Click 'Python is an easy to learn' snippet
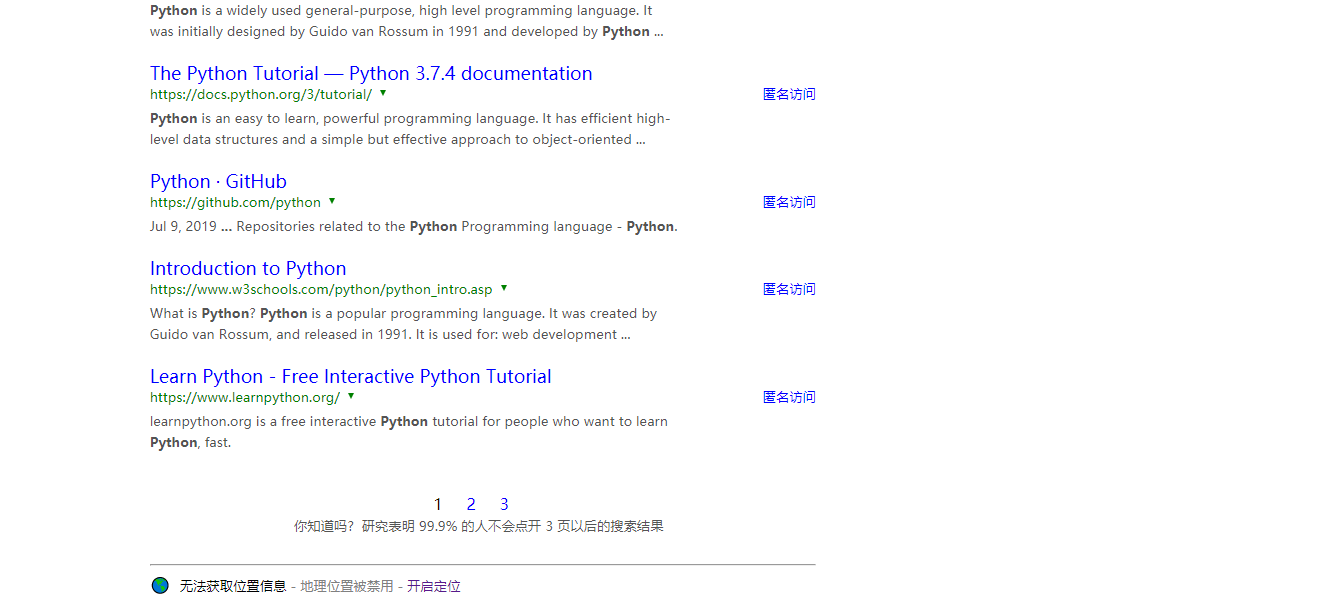This screenshot has width=1343, height=612. pos(410,129)
